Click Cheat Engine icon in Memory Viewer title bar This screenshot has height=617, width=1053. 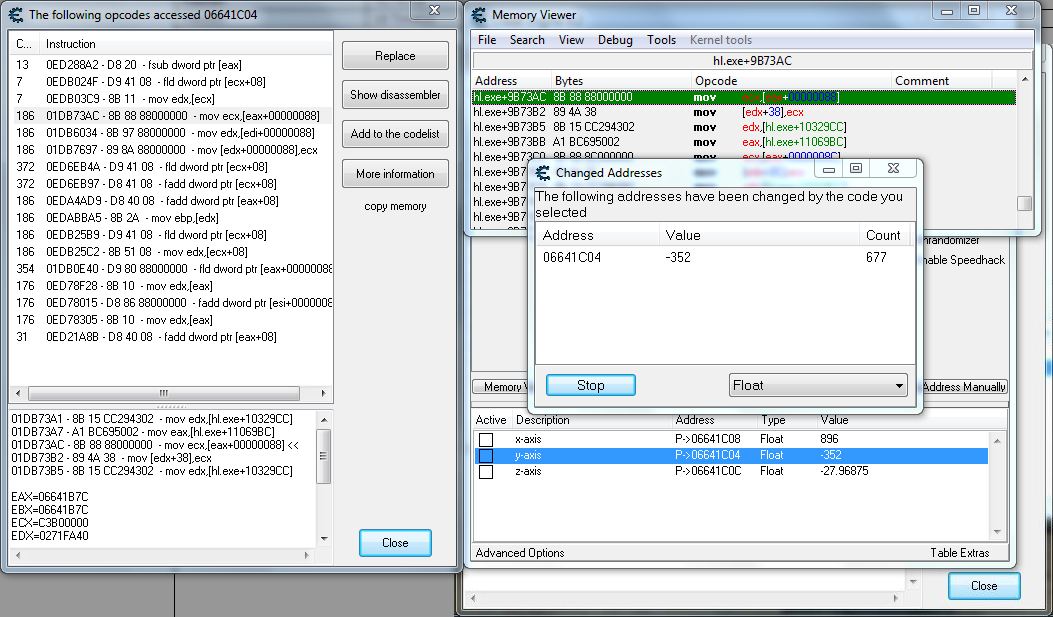pos(481,15)
